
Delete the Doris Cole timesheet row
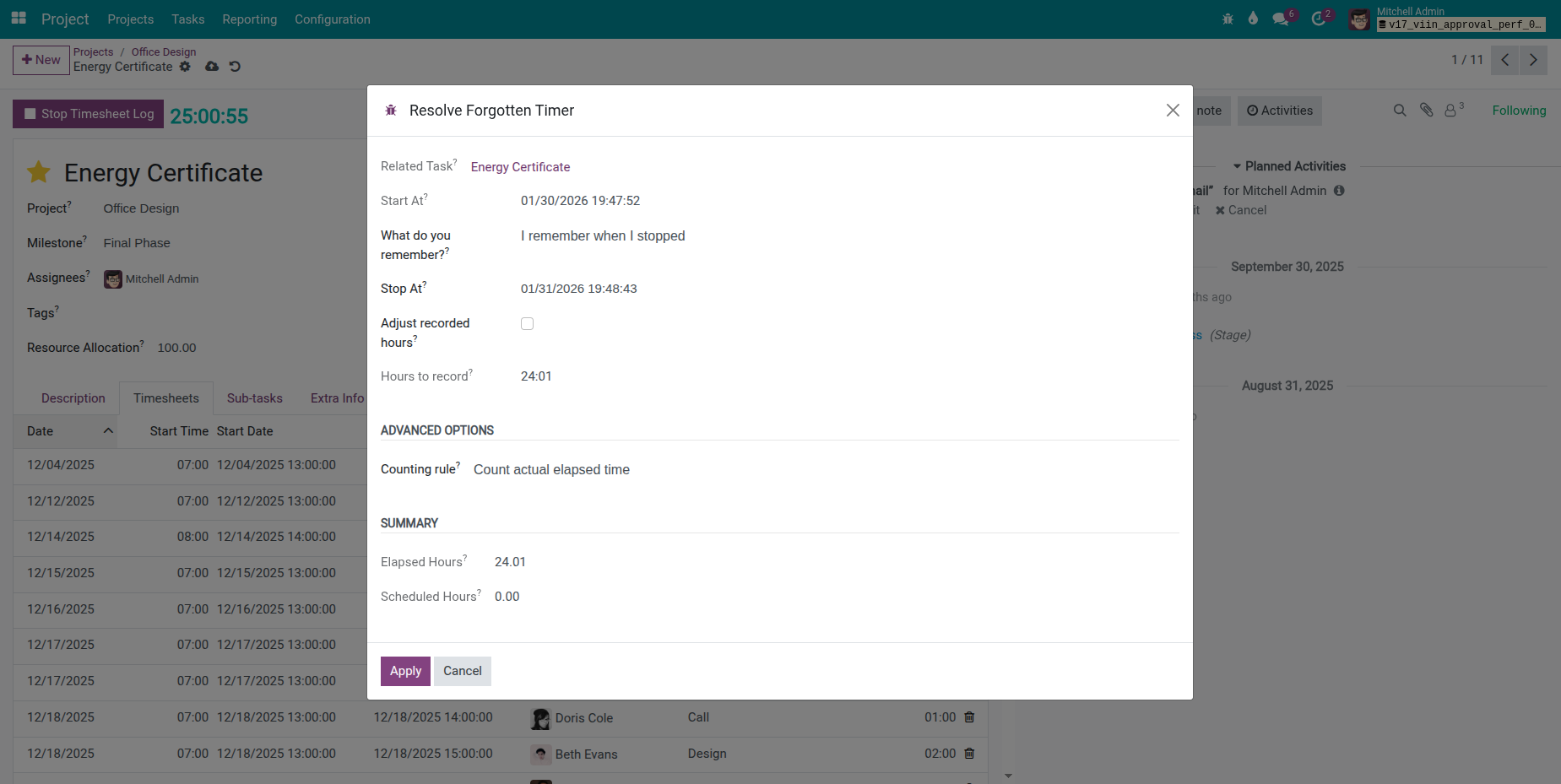[969, 717]
